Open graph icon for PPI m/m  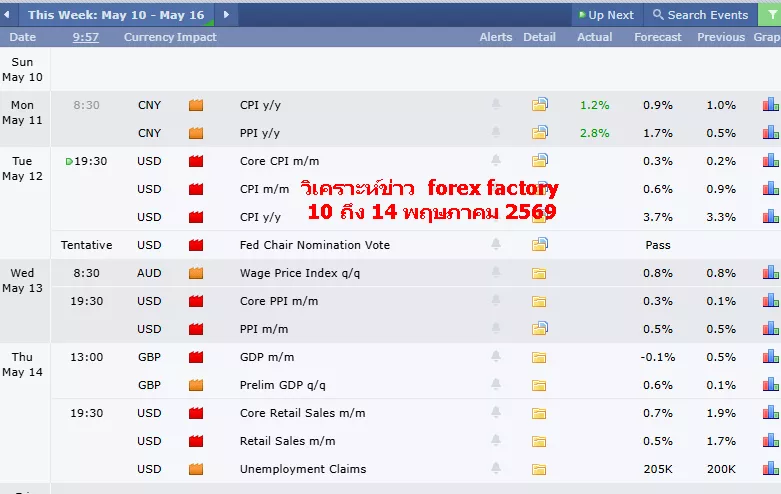(x=771, y=329)
